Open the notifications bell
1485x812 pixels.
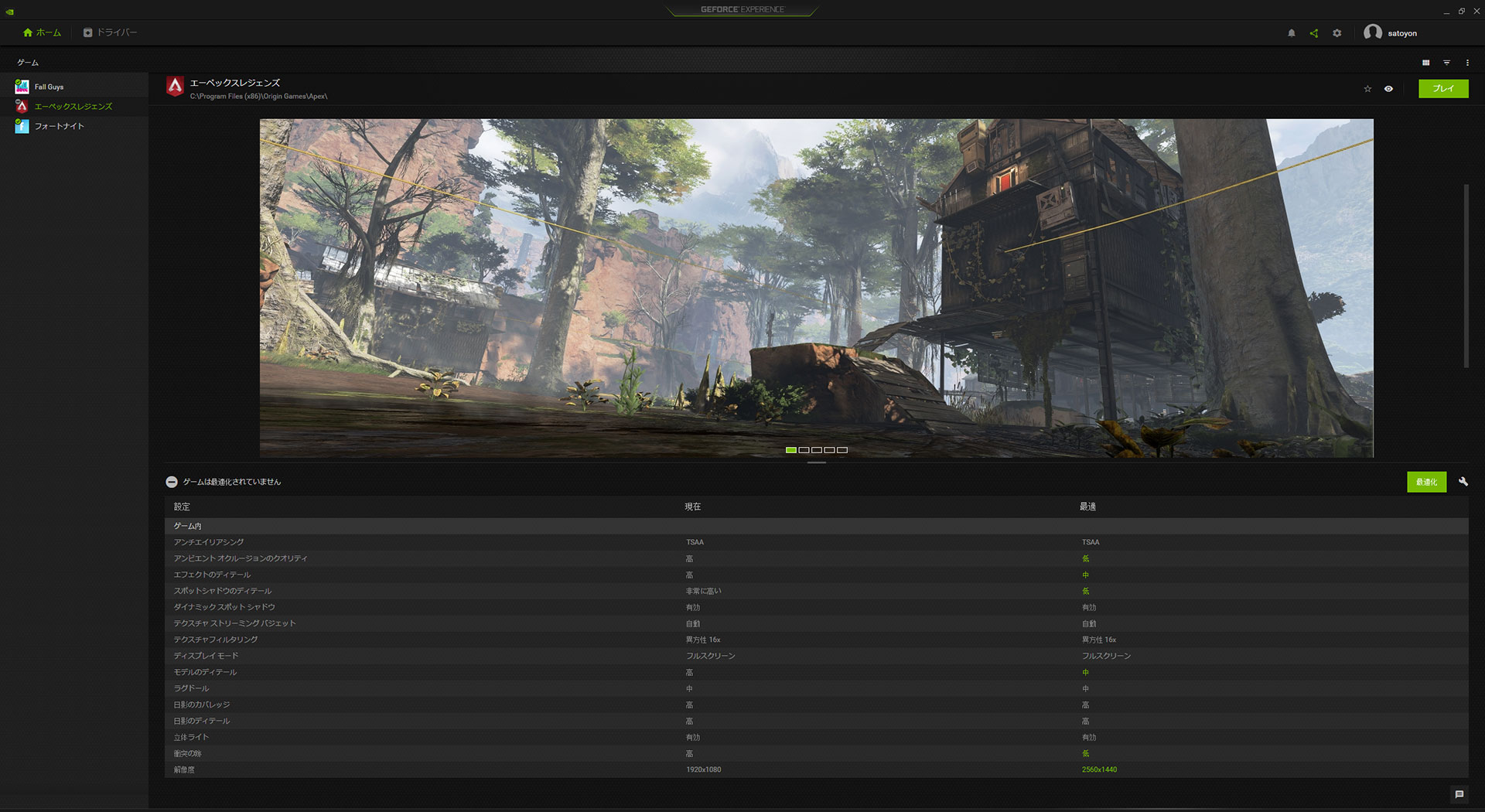(x=1291, y=33)
